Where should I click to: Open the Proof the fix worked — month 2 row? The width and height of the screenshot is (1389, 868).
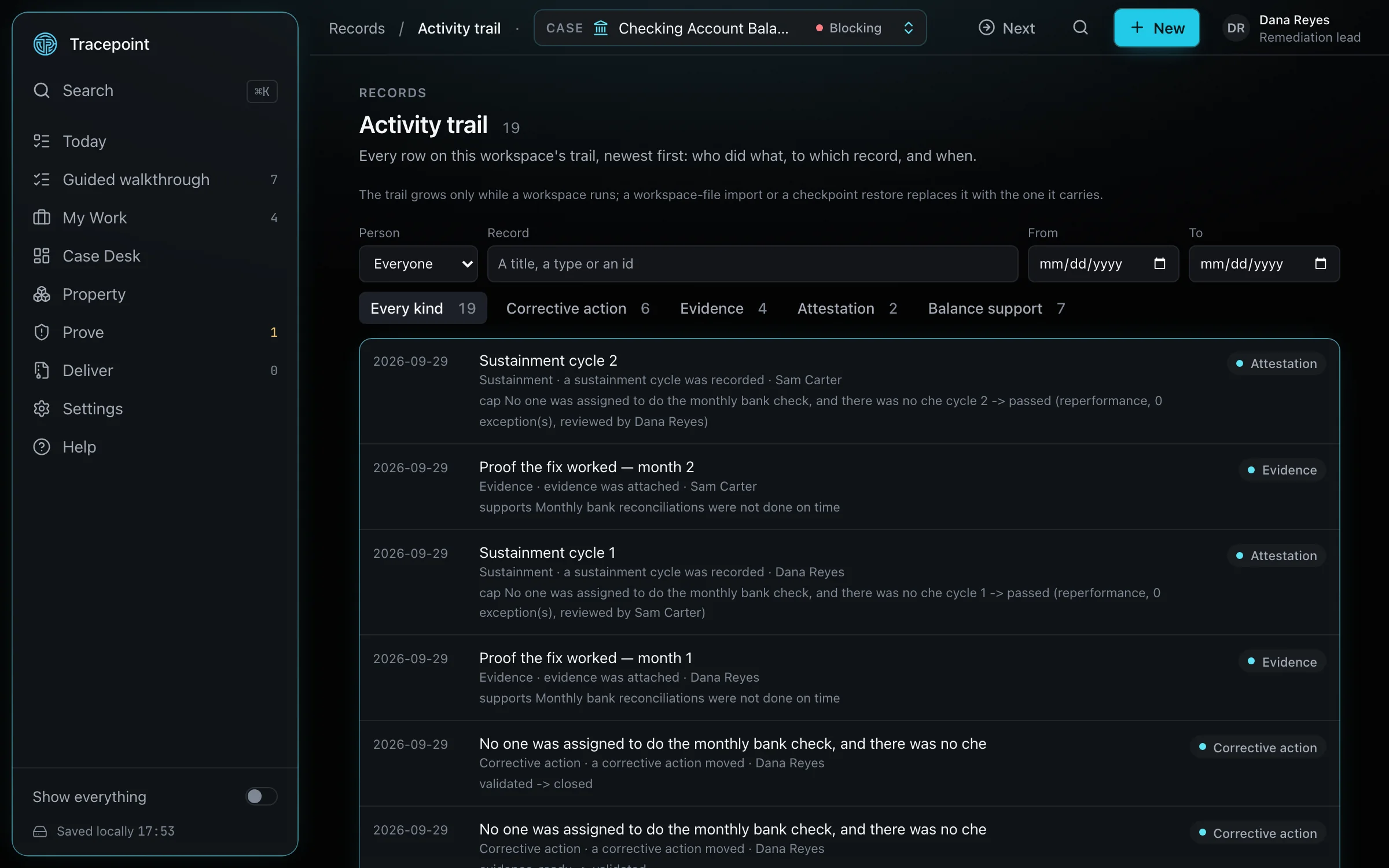point(850,487)
